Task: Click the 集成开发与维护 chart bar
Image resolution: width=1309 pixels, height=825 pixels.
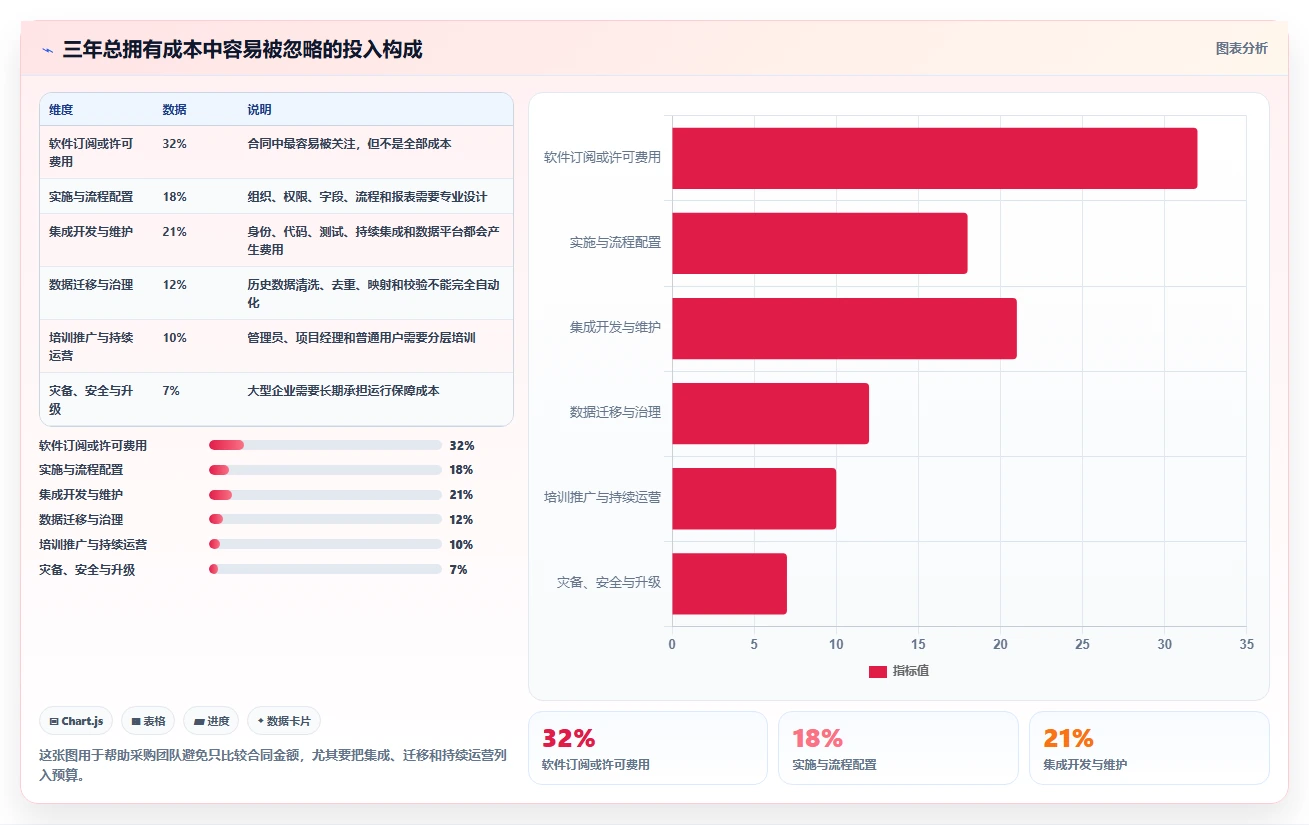Action: tap(844, 328)
